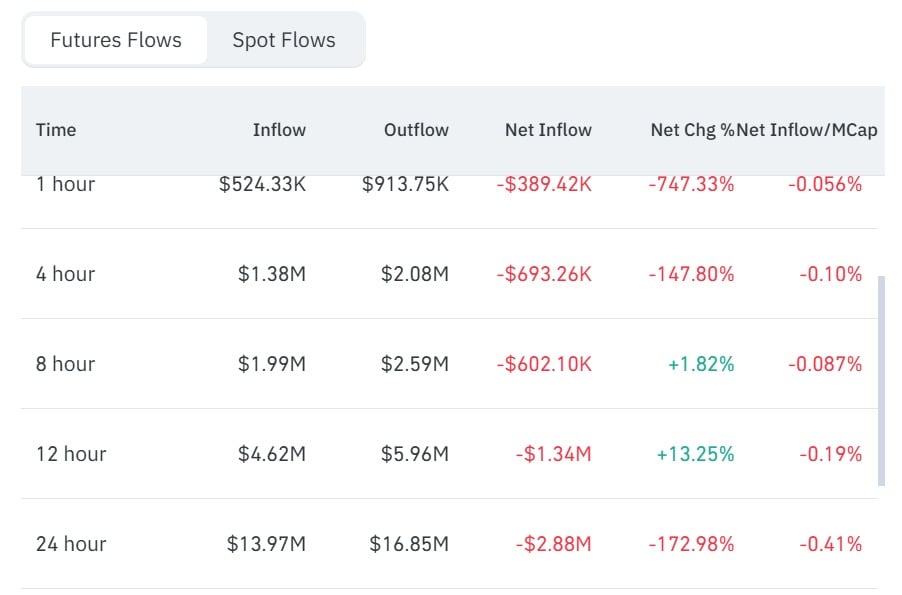The height and width of the screenshot is (595, 902).
Task: Click the Net Inflow column header
Action: tap(548, 130)
